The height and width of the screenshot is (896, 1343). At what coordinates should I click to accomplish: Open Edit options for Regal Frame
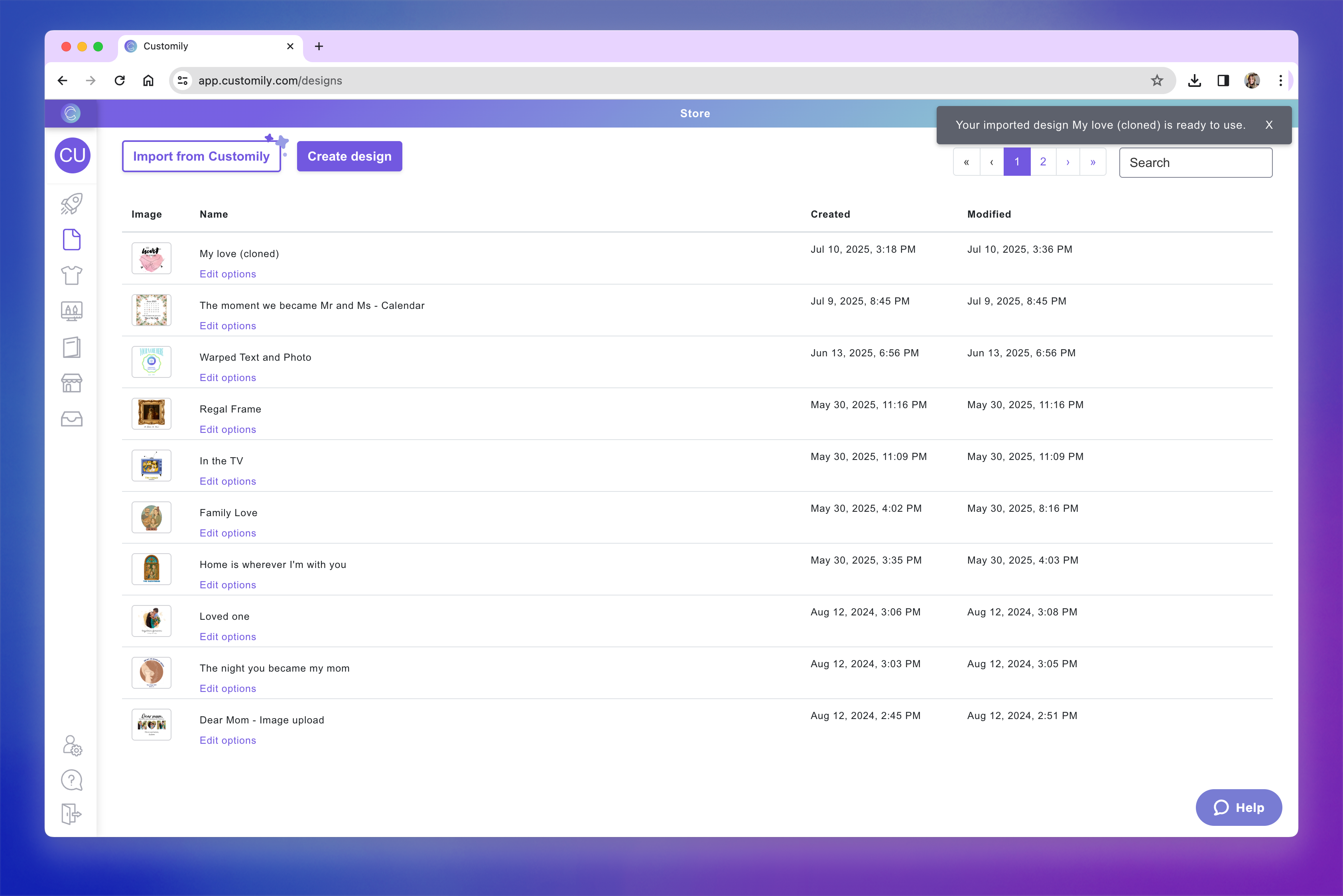pyautogui.click(x=228, y=430)
